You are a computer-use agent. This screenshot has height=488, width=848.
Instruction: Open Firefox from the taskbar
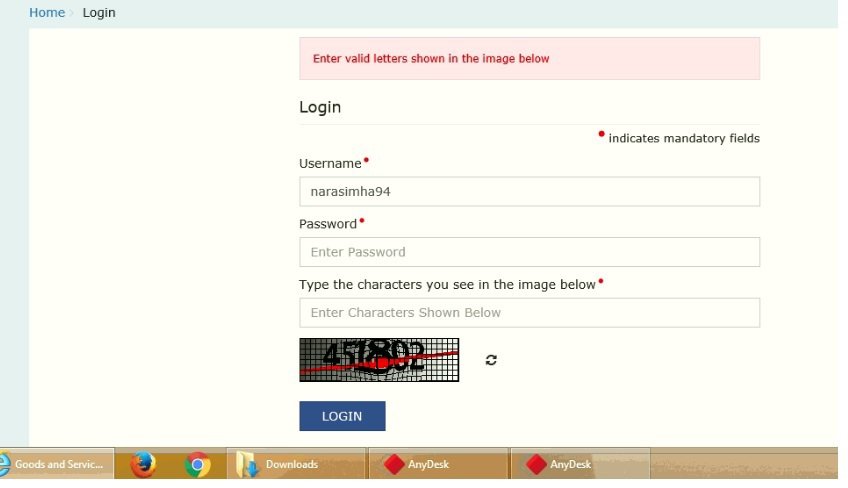(144, 464)
